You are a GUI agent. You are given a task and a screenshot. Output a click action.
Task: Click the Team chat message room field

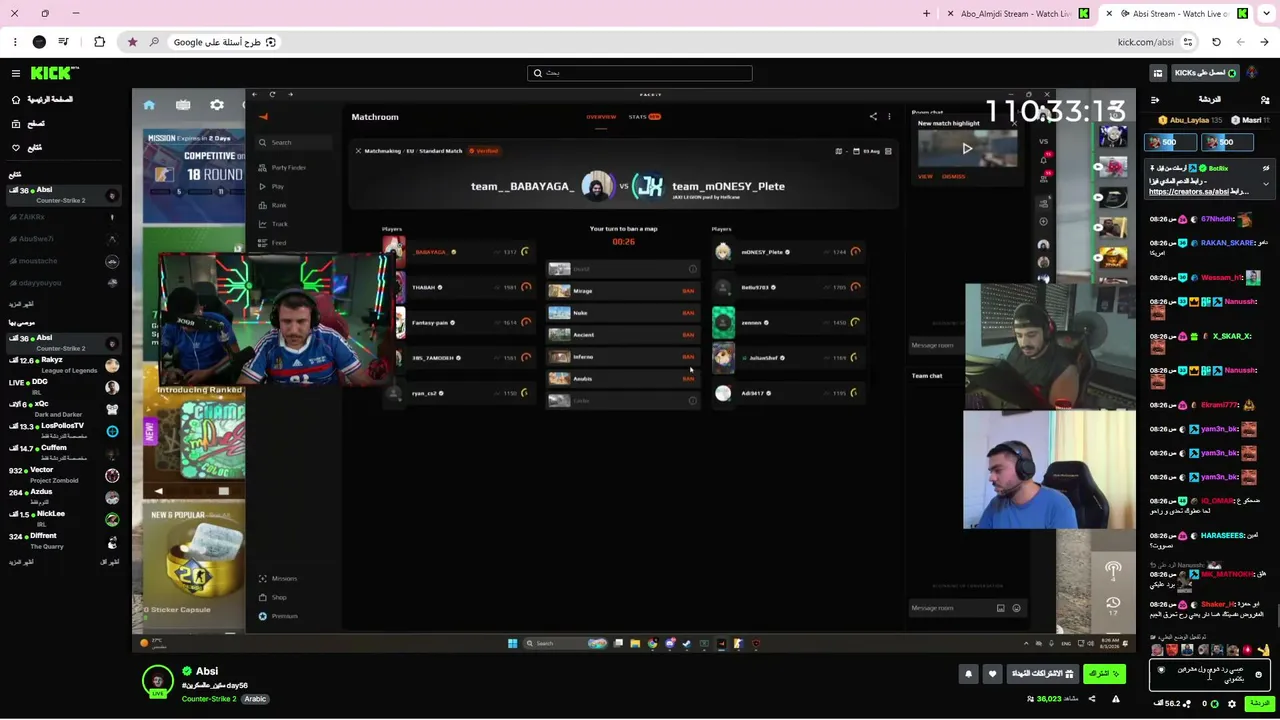point(967,608)
